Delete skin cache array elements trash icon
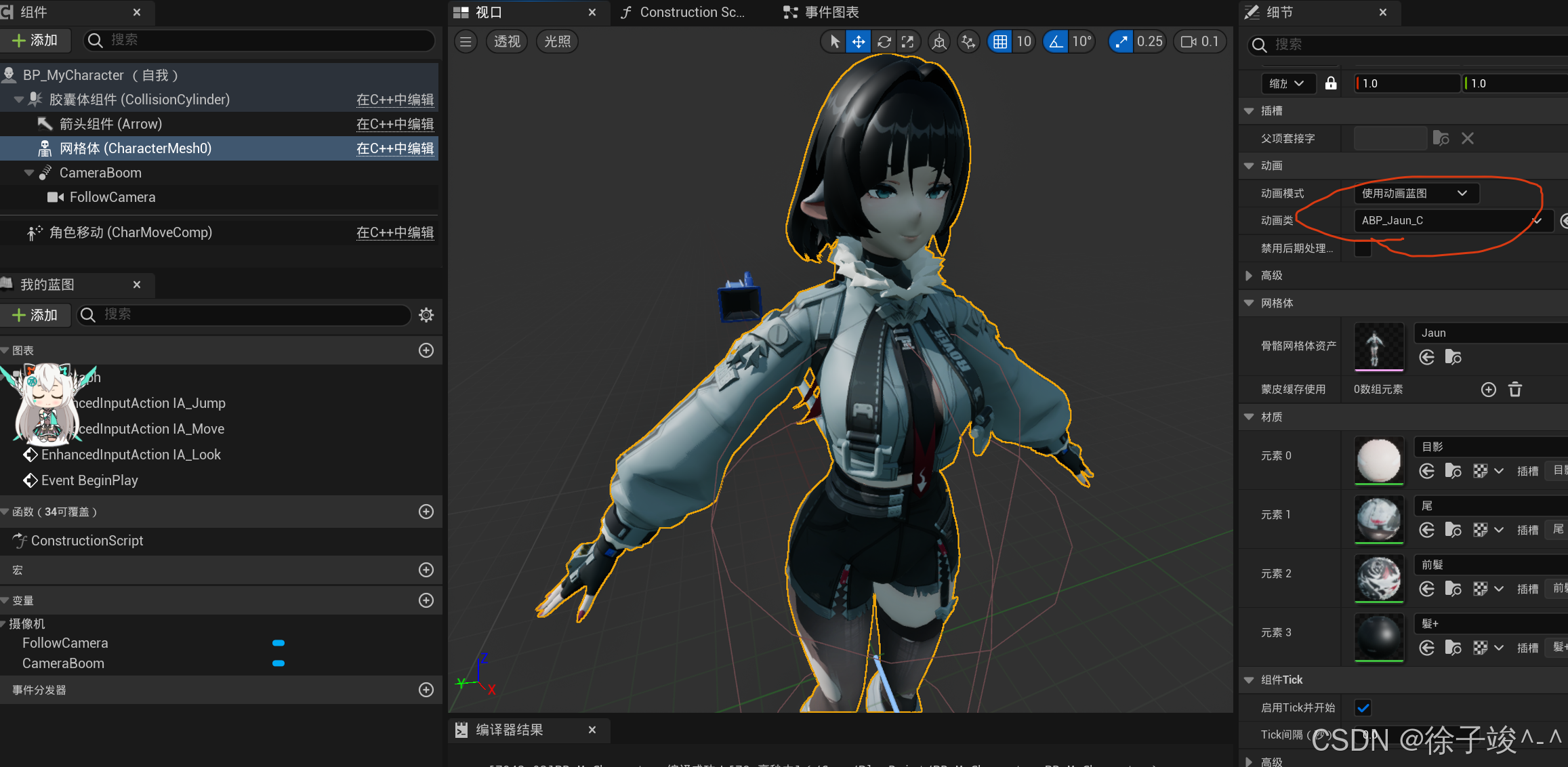This screenshot has height=767, width=1568. [1515, 390]
